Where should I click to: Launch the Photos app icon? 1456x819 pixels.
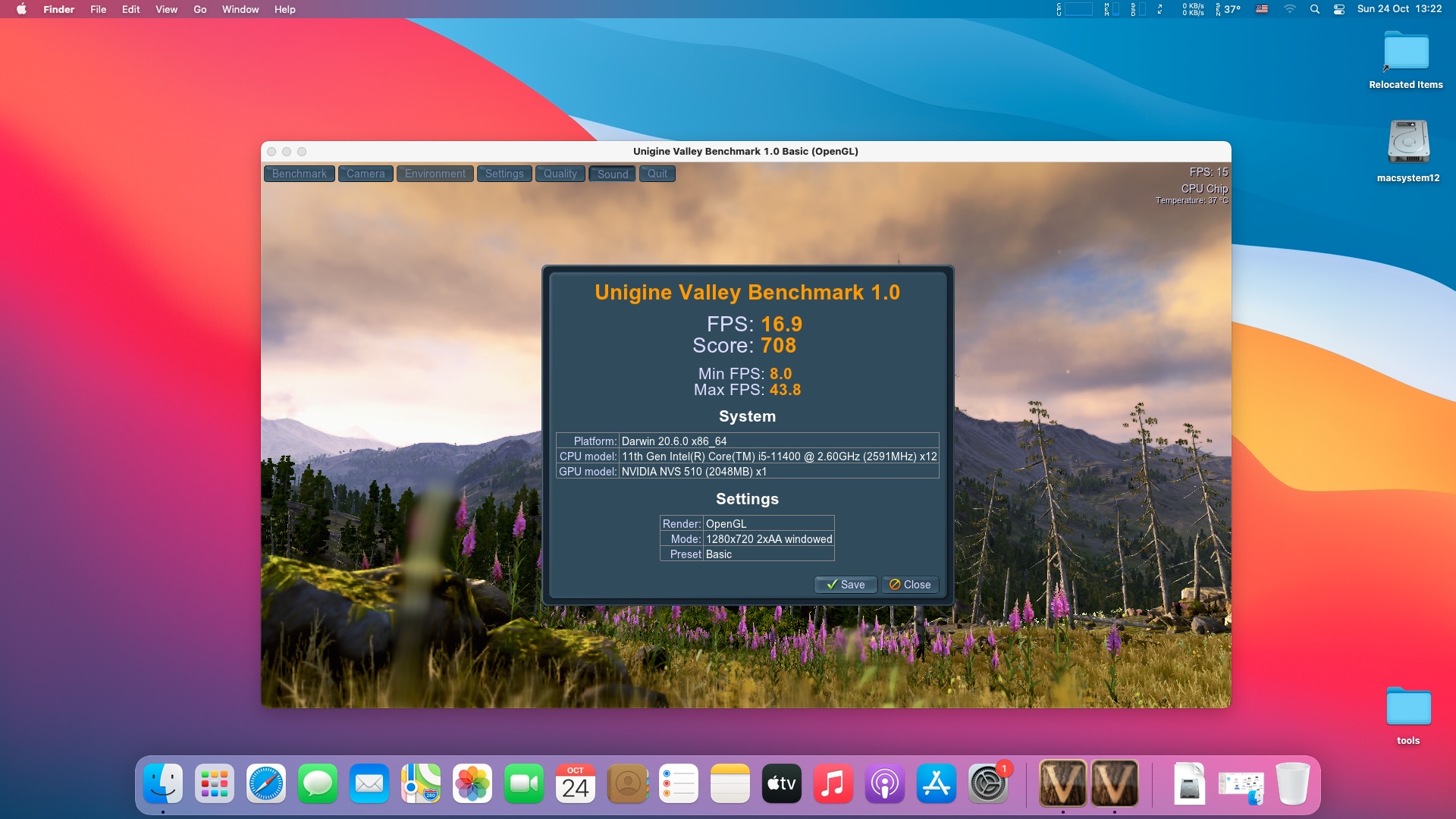472,784
